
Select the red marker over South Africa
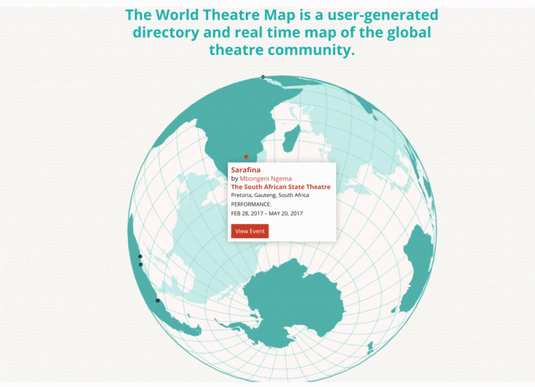click(x=246, y=157)
